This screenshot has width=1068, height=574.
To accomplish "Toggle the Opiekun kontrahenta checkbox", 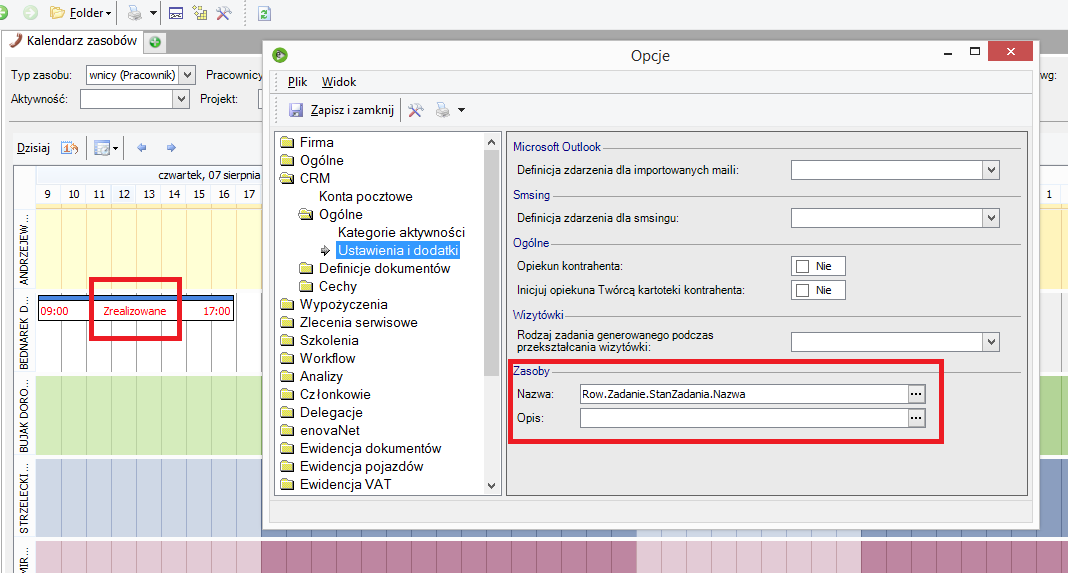I will 803,266.
